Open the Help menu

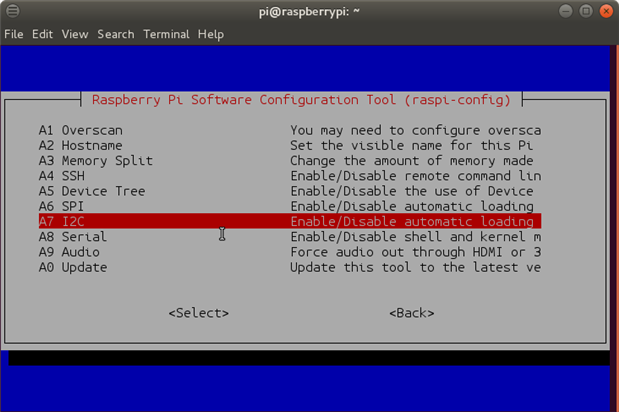[211, 34]
